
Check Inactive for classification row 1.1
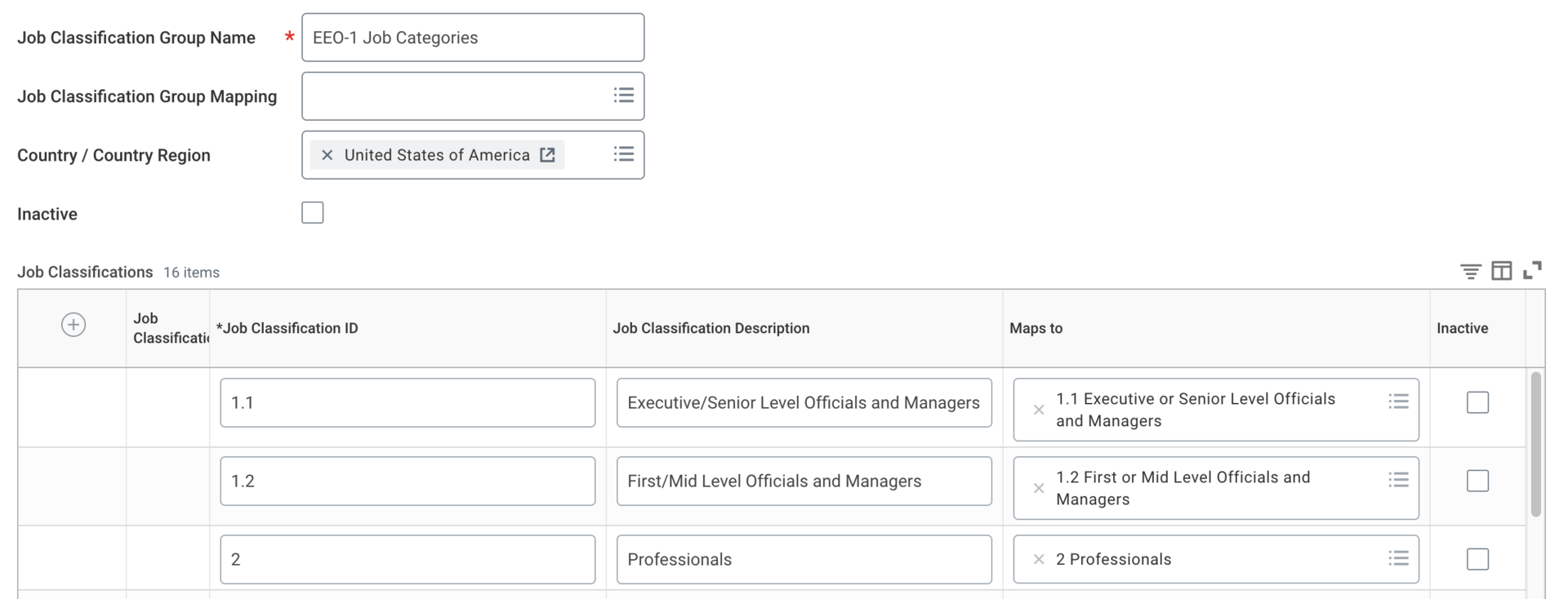pyautogui.click(x=1477, y=402)
